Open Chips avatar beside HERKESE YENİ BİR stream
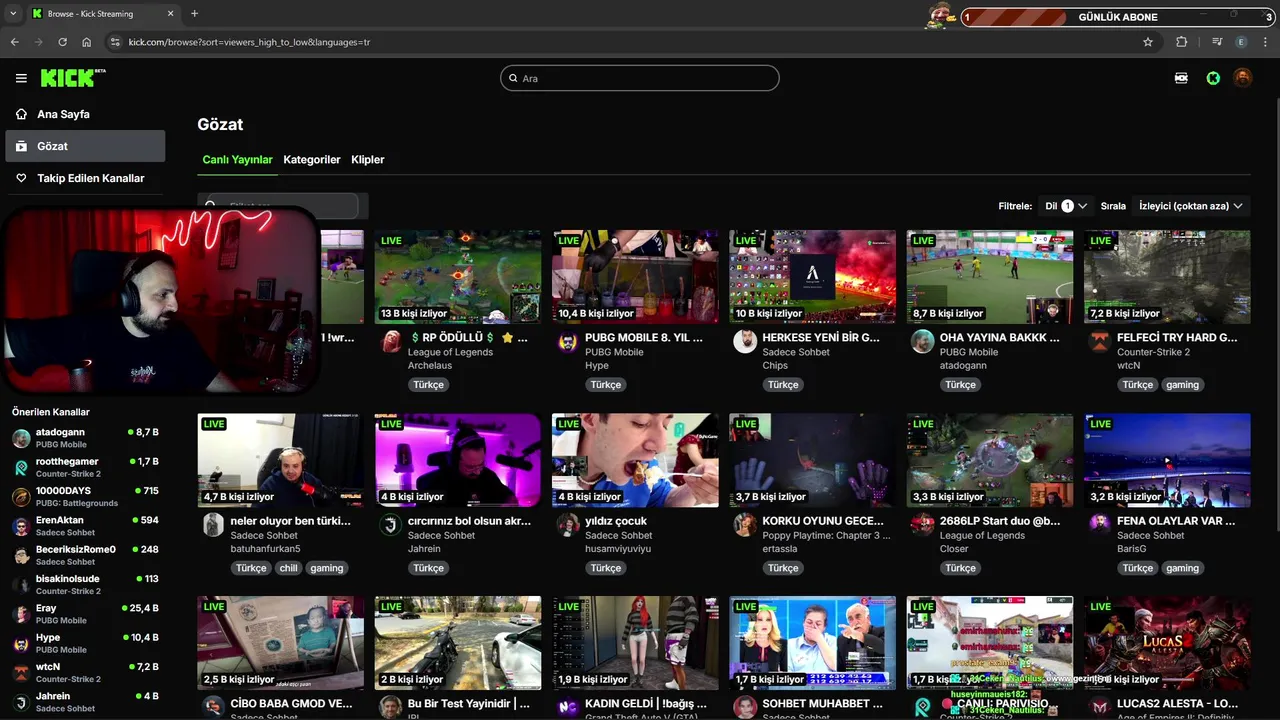This screenshot has height=720, width=1280. [x=745, y=342]
